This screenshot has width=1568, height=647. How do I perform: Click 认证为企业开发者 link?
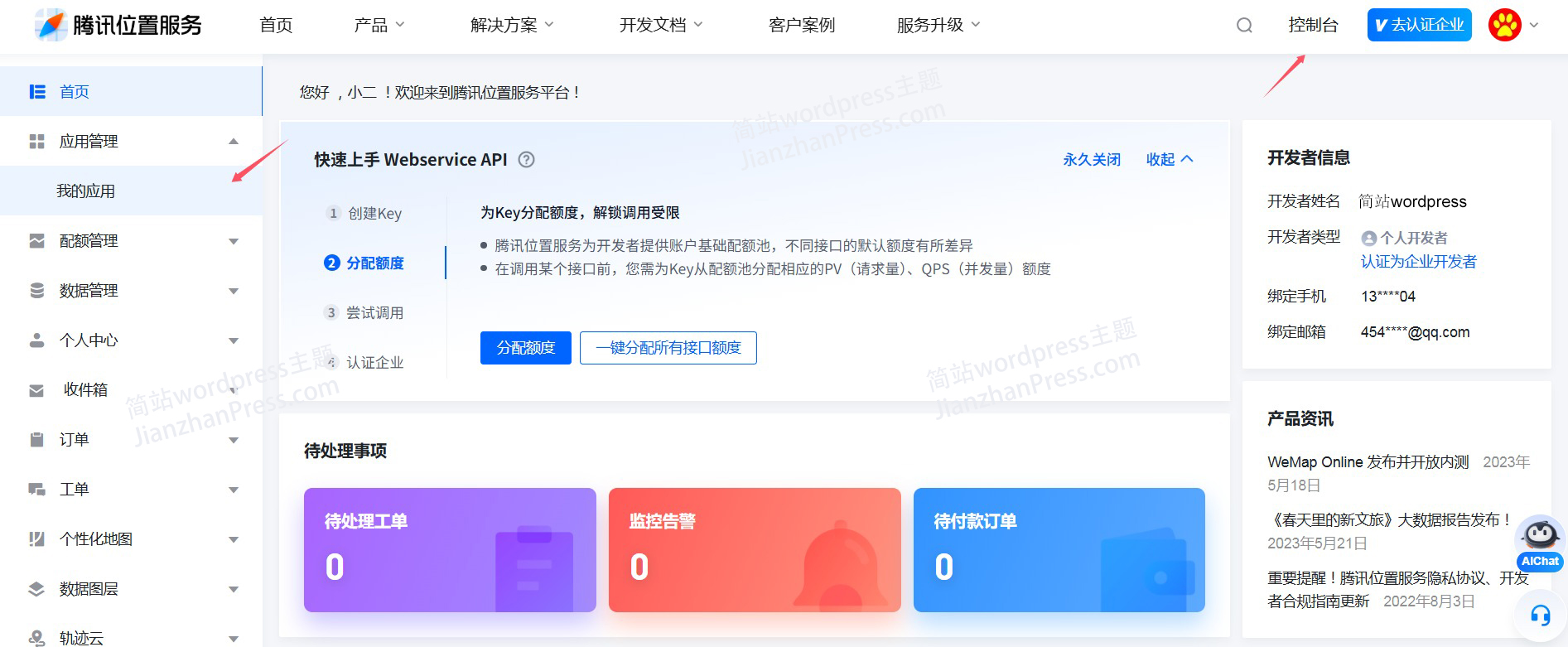pyautogui.click(x=1419, y=262)
